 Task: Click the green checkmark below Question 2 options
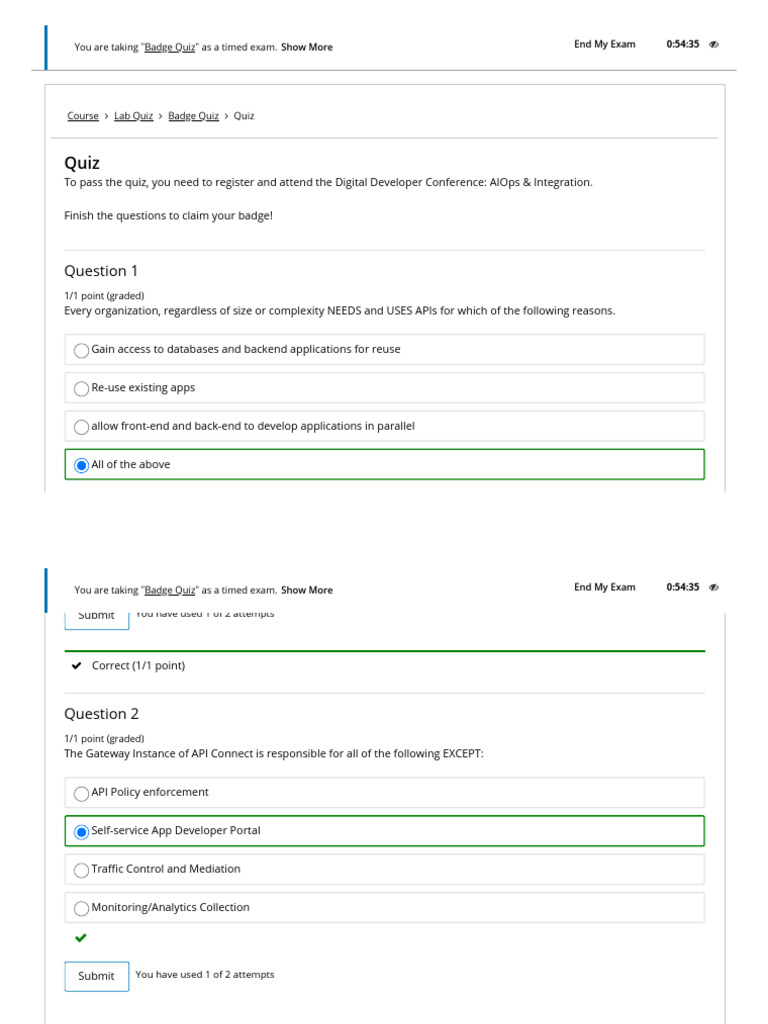coord(81,938)
